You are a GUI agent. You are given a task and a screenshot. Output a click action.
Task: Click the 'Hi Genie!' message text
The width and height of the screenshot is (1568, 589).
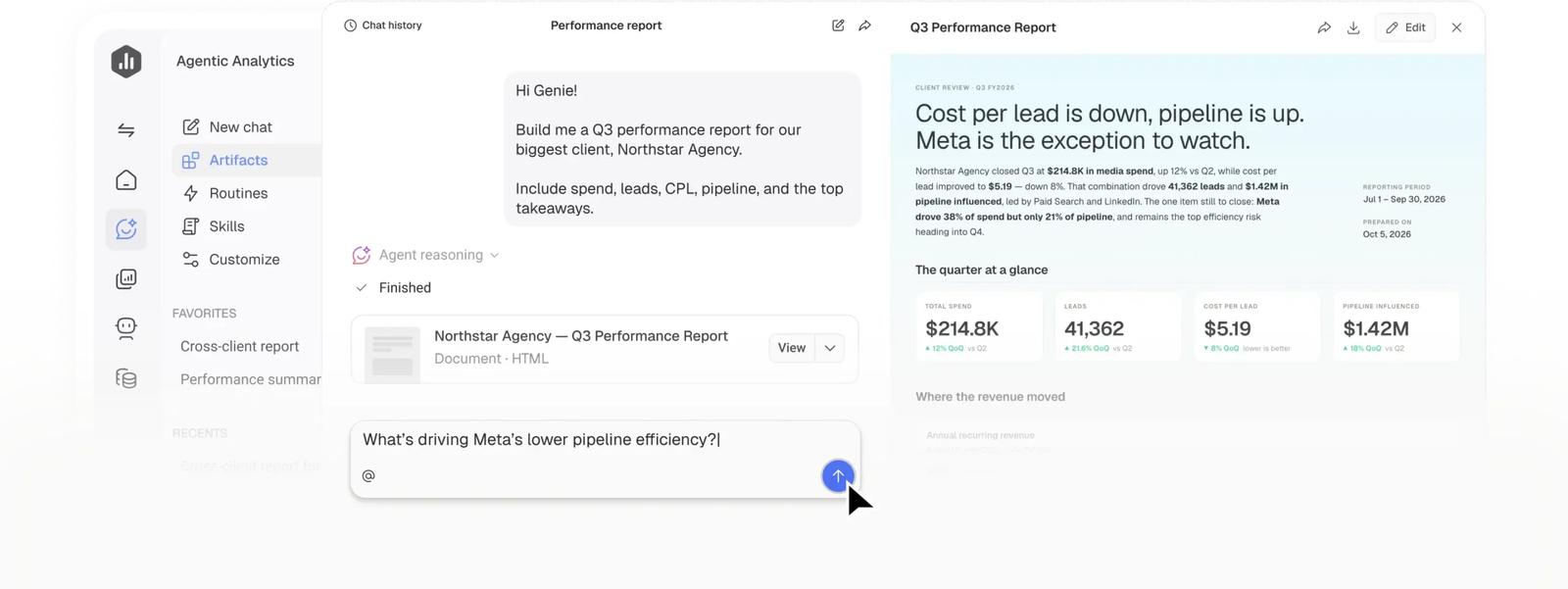[x=546, y=90]
